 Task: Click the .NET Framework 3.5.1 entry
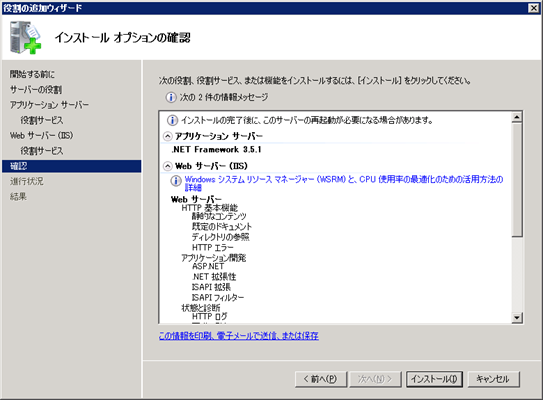(216, 150)
